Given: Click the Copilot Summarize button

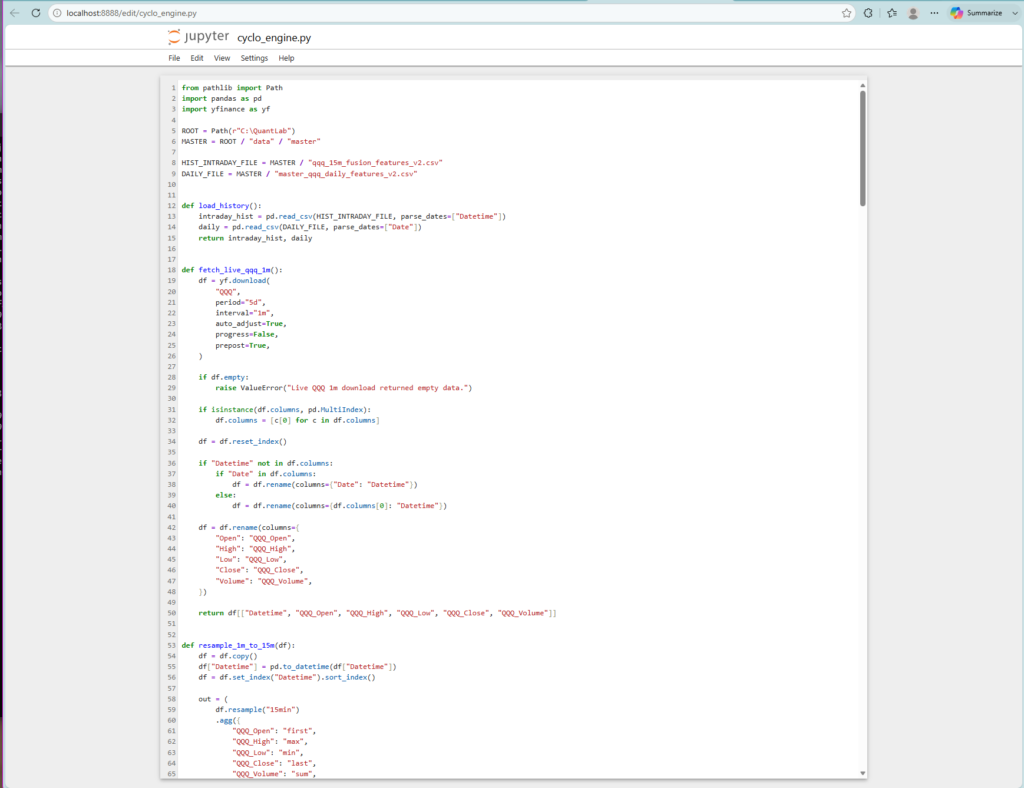Looking at the screenshot, I should coord(976,13).
